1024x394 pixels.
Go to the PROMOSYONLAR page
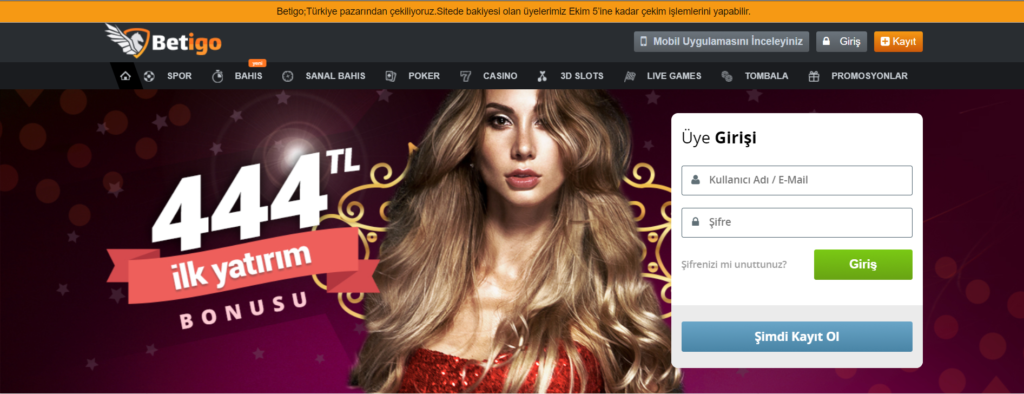tap(869, 76)
